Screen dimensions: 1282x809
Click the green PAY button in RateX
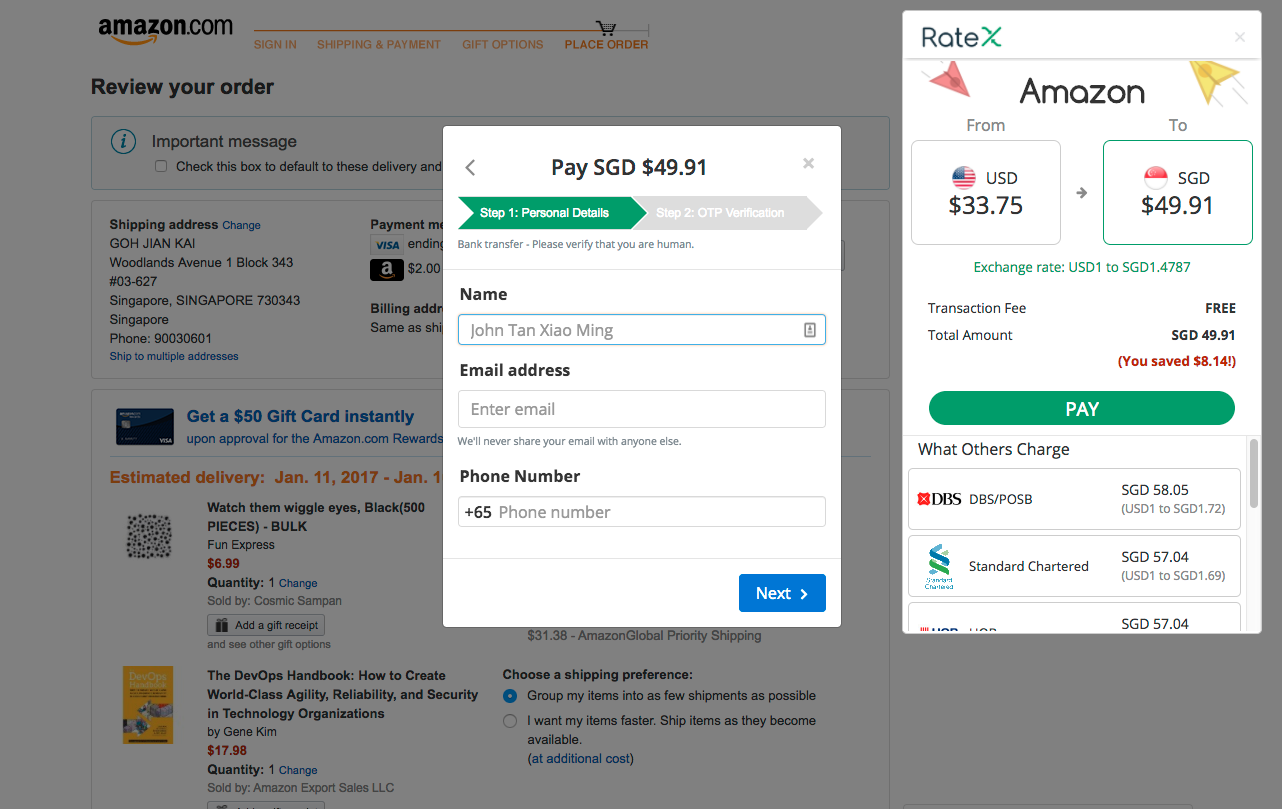1081,408
